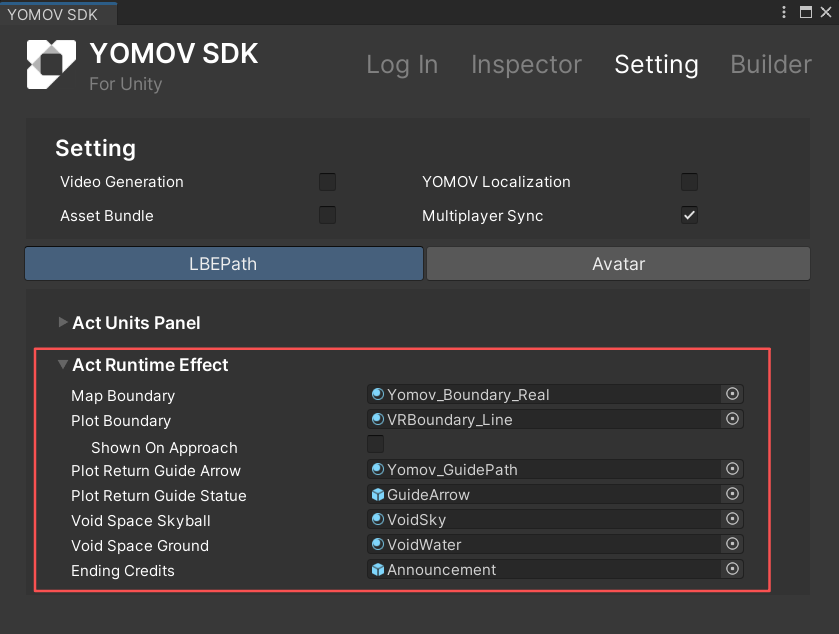
Task: Expand the Act Units Panel foldout arrow
Action: pos(63,322)
